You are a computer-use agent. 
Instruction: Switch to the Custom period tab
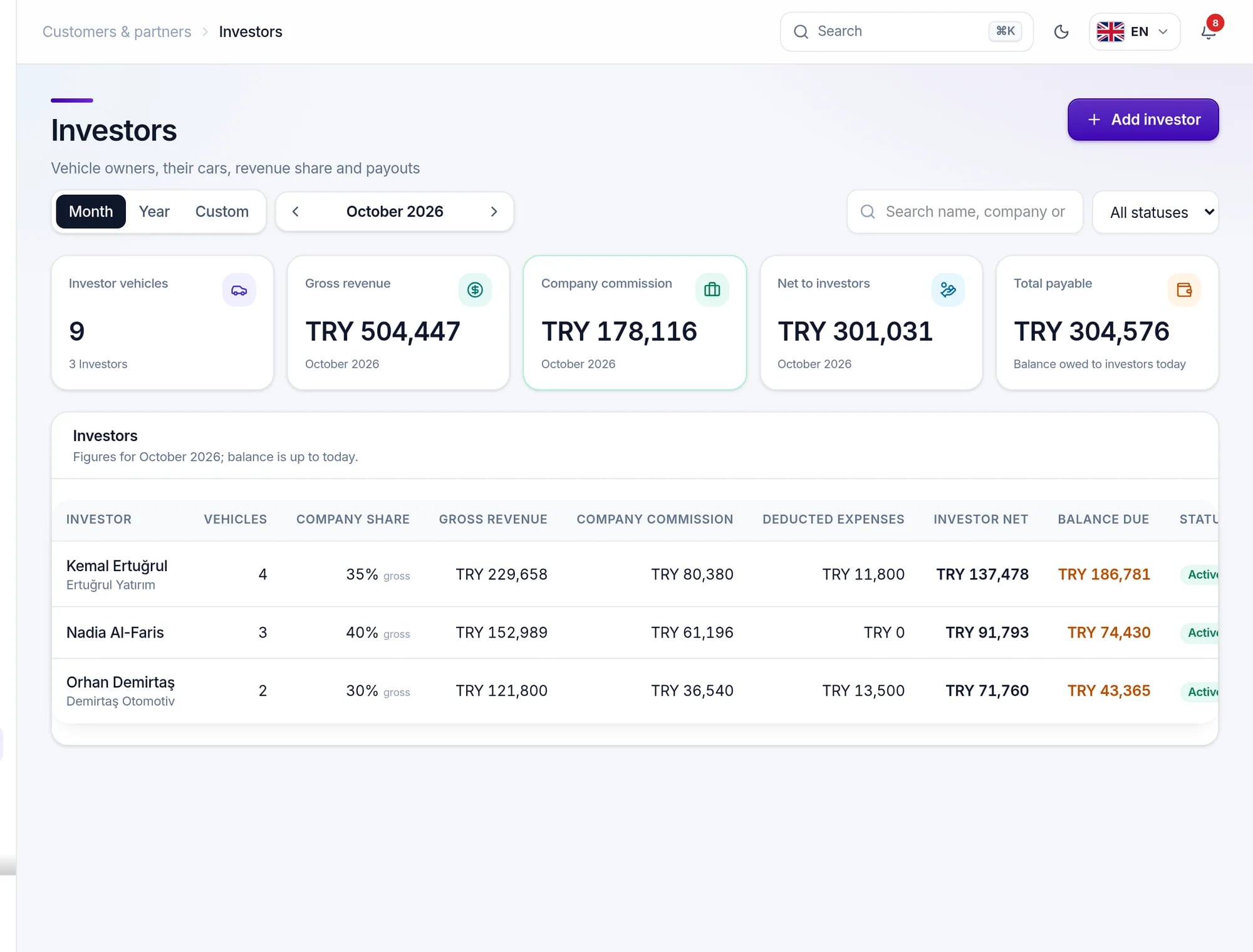click(222, 212)
